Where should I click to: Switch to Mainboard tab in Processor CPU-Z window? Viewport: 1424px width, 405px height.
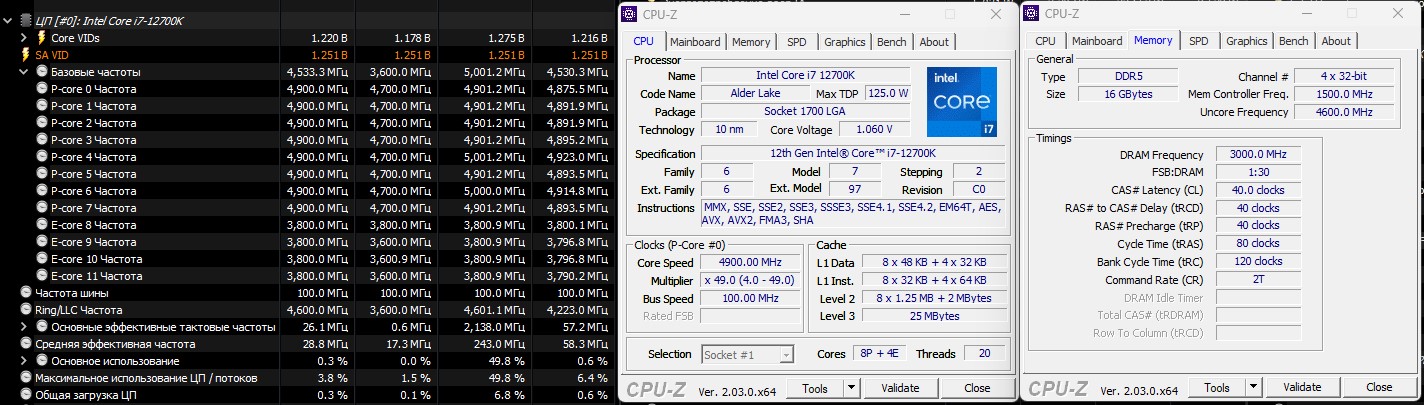695,42
